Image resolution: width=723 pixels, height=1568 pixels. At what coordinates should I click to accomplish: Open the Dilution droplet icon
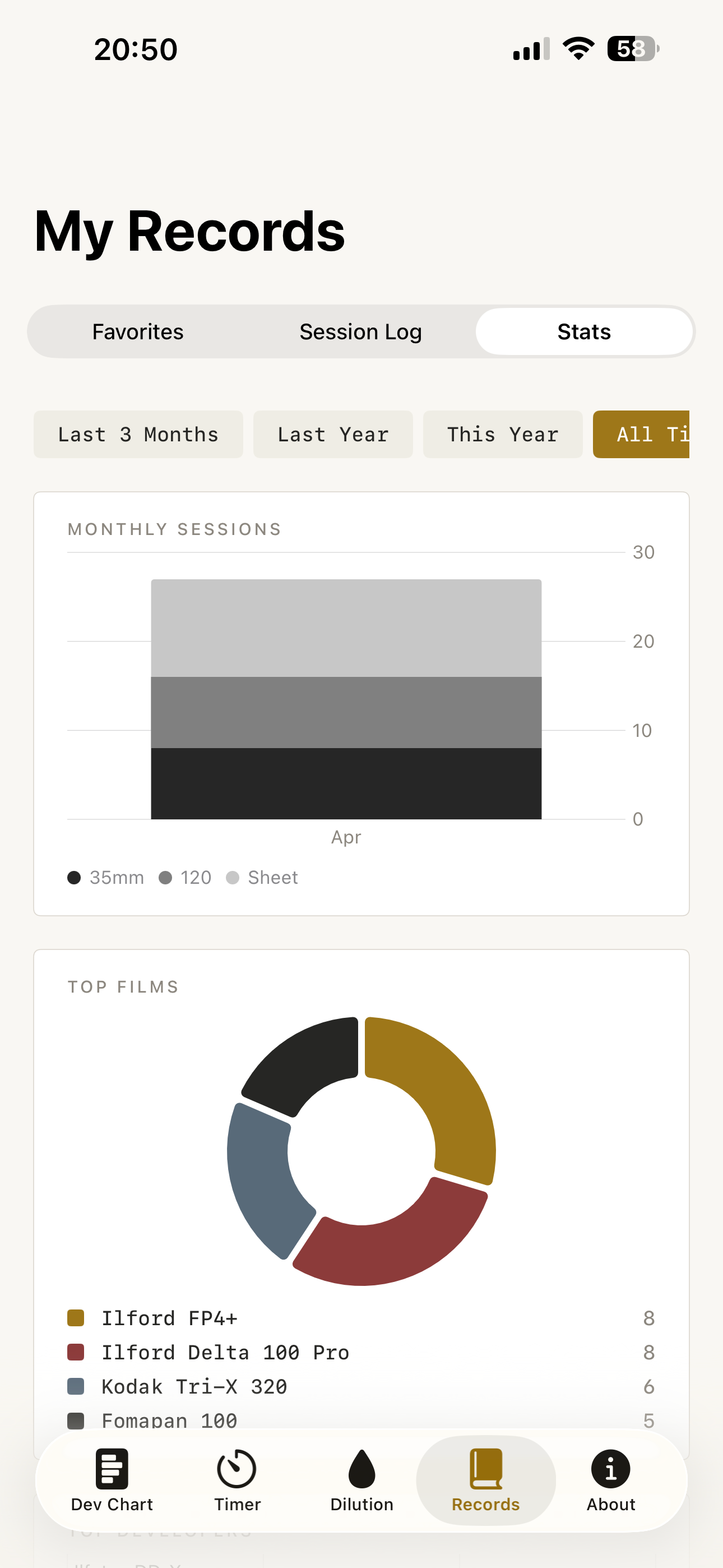pos(361,1468)
